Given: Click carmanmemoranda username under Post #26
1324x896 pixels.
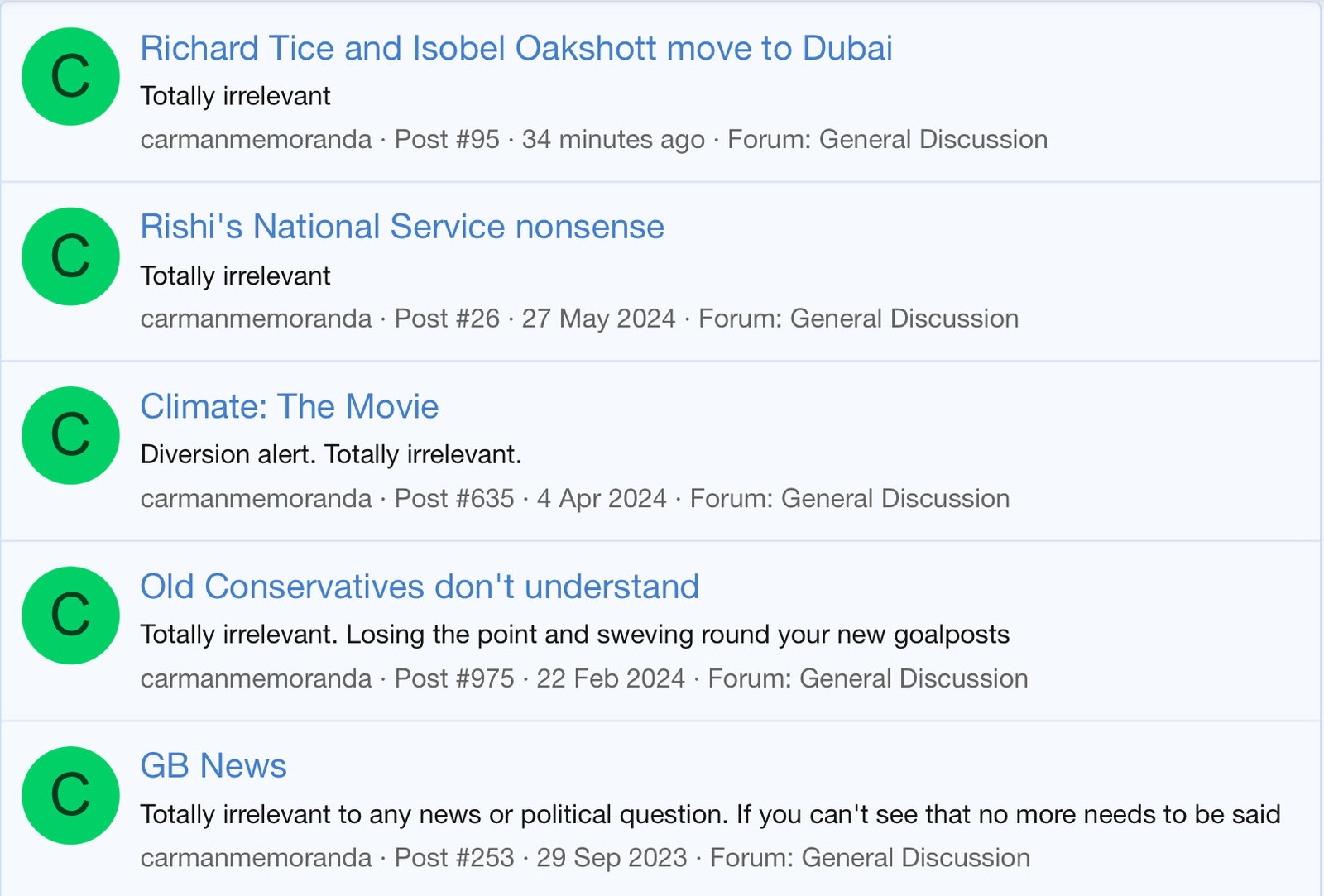Looking at the screenshot, I should click(x=256, y=319).
